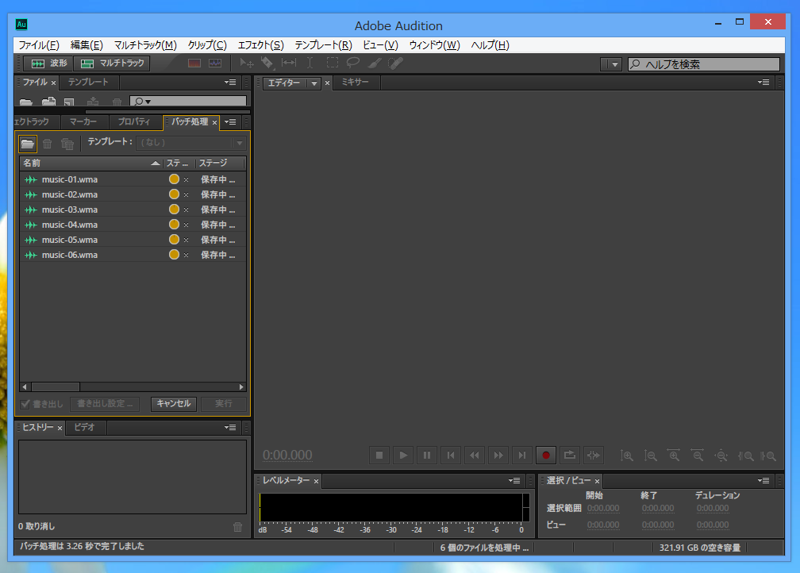Image resolution: width=800 pixels, height=573 pixels.
Task: Open Editor panel options menu
Action: 763,82
